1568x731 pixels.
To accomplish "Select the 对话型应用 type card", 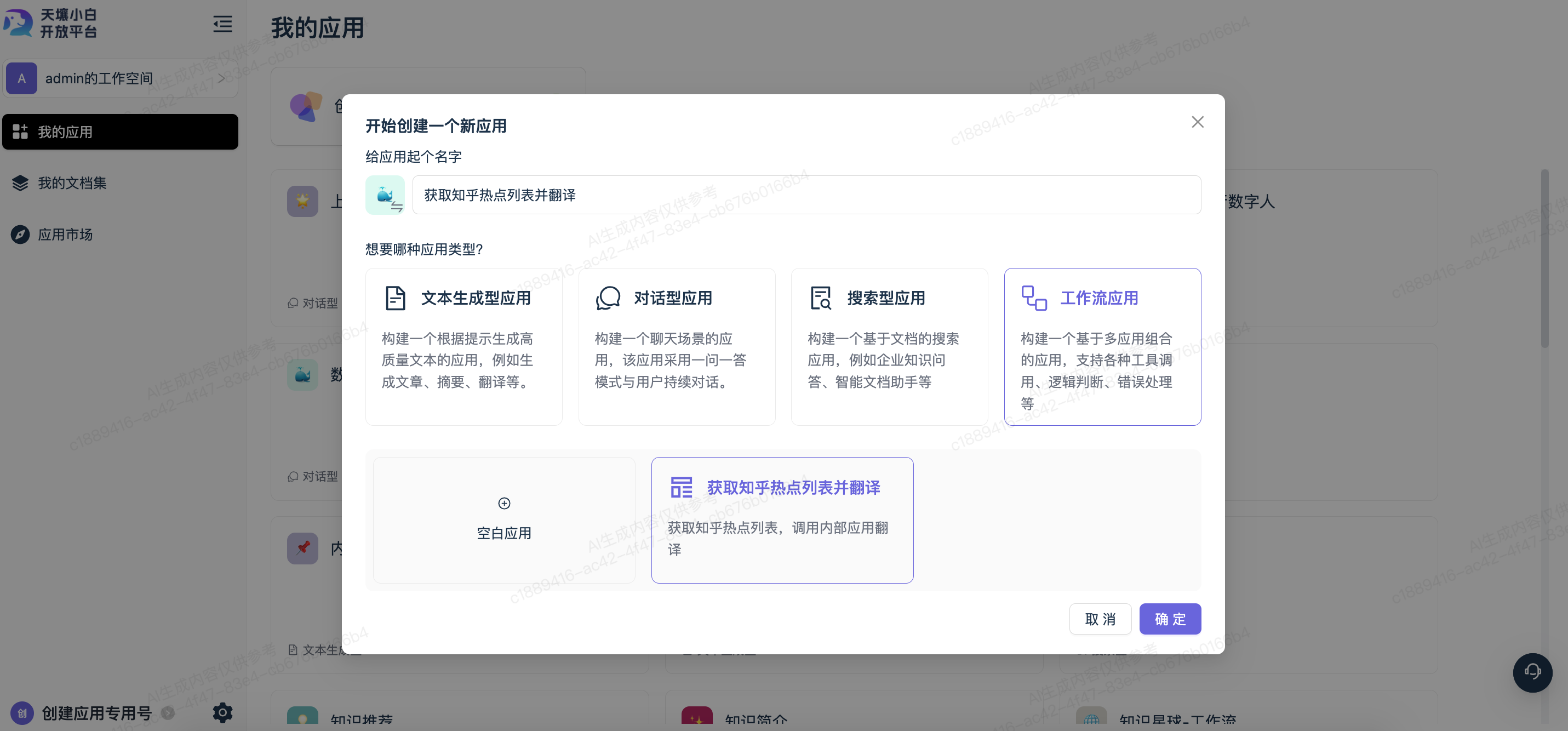I will click(x=676, y=347).
